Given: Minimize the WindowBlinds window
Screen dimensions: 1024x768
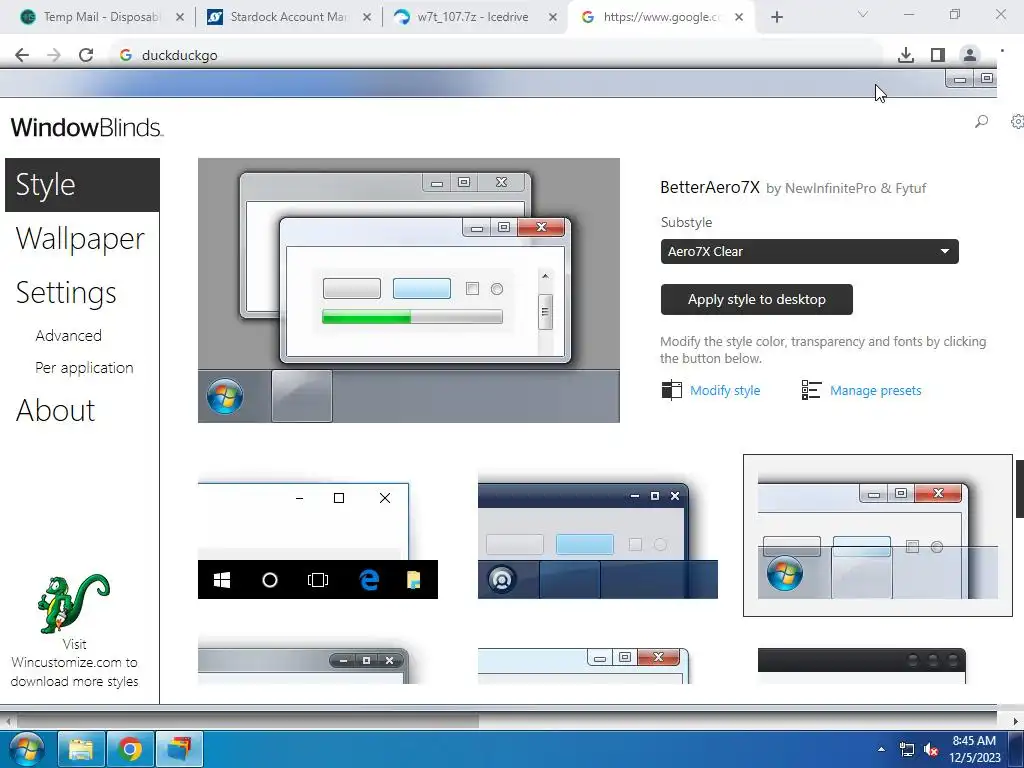Looking at the screenshot, I should pyautogui.click(x=960, y=80).
